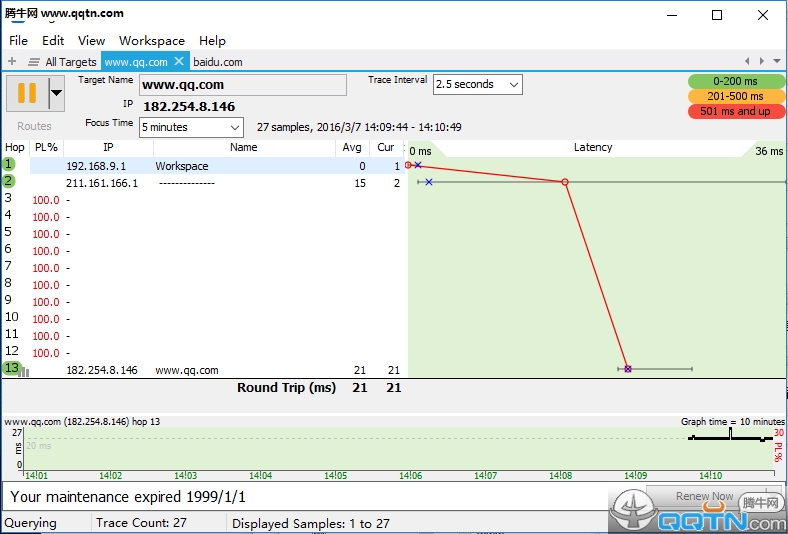Click the Routes button
788x534 pixels.
[x=34, y=126]
